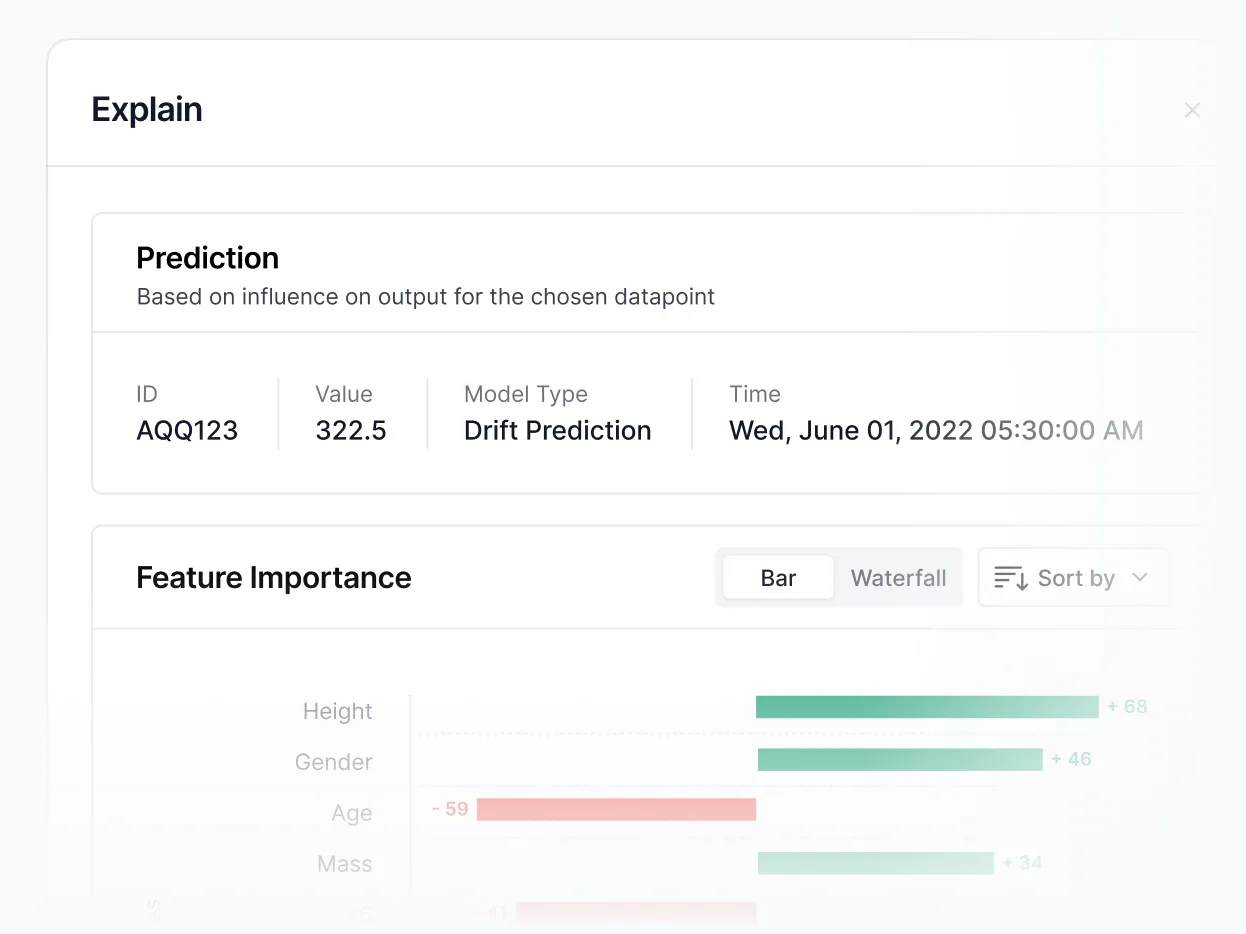Click the sort lines icon beside Sort by
This screenshot has width=1246, height=934.
tap(1010, 578)
